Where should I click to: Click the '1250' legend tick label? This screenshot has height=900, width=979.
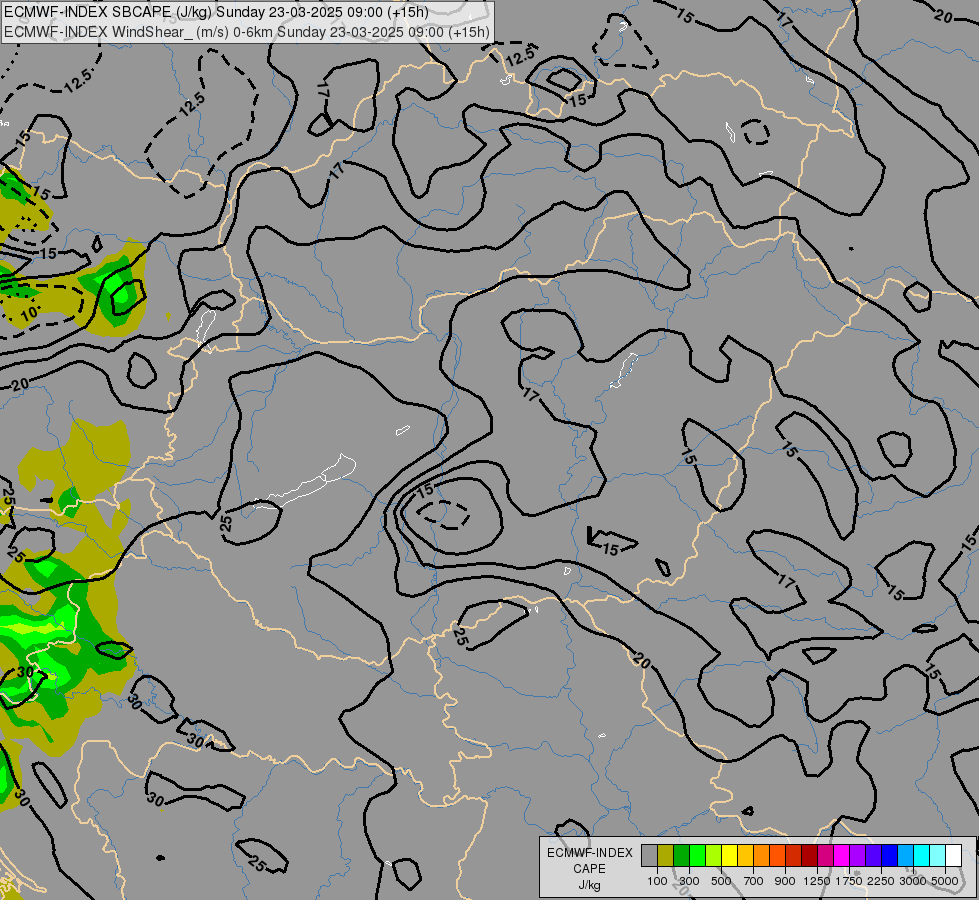[817, 881]
